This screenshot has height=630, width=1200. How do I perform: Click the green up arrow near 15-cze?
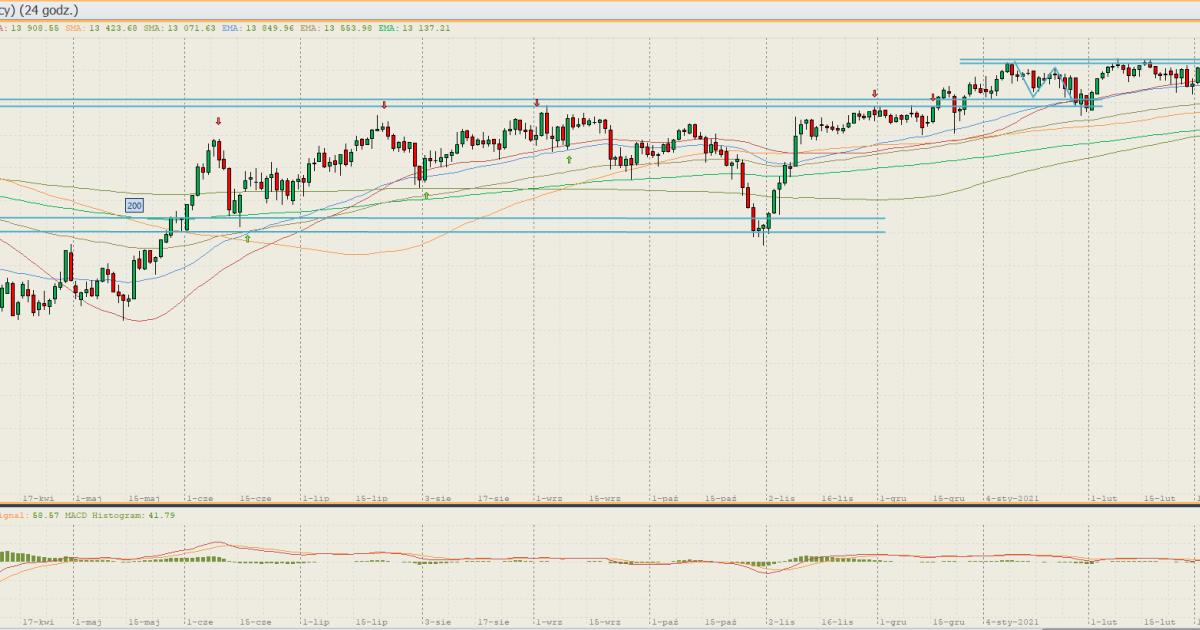(248, 238)
